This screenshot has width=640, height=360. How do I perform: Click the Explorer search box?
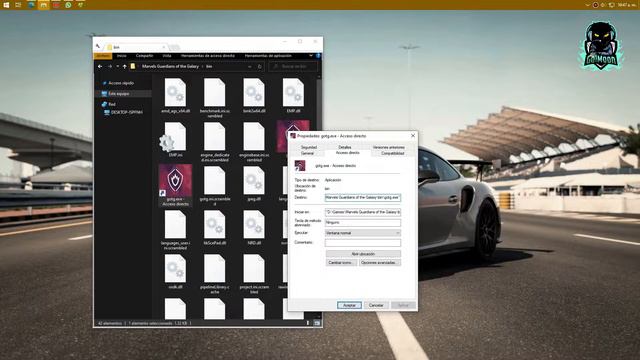click(x=293, y=66)
